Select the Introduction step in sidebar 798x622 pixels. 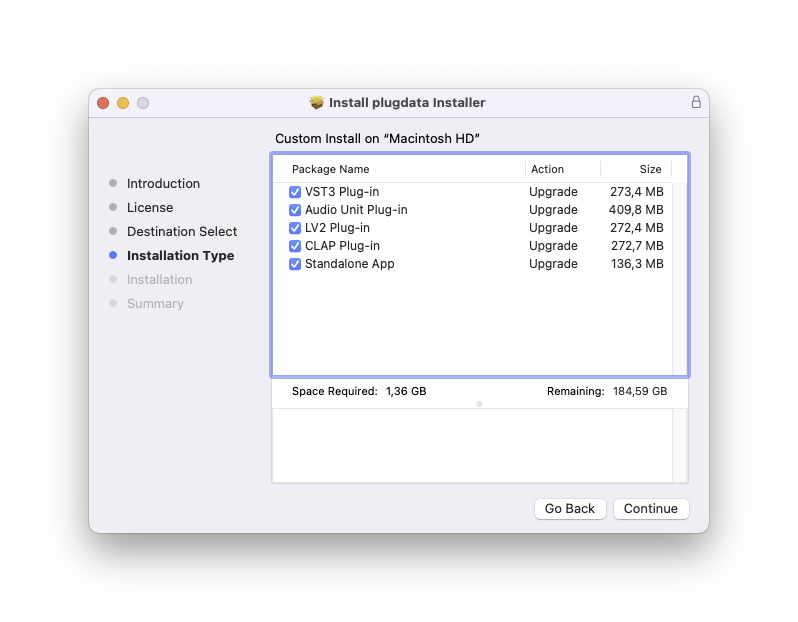pyautogui.click(x=163, y=184)
